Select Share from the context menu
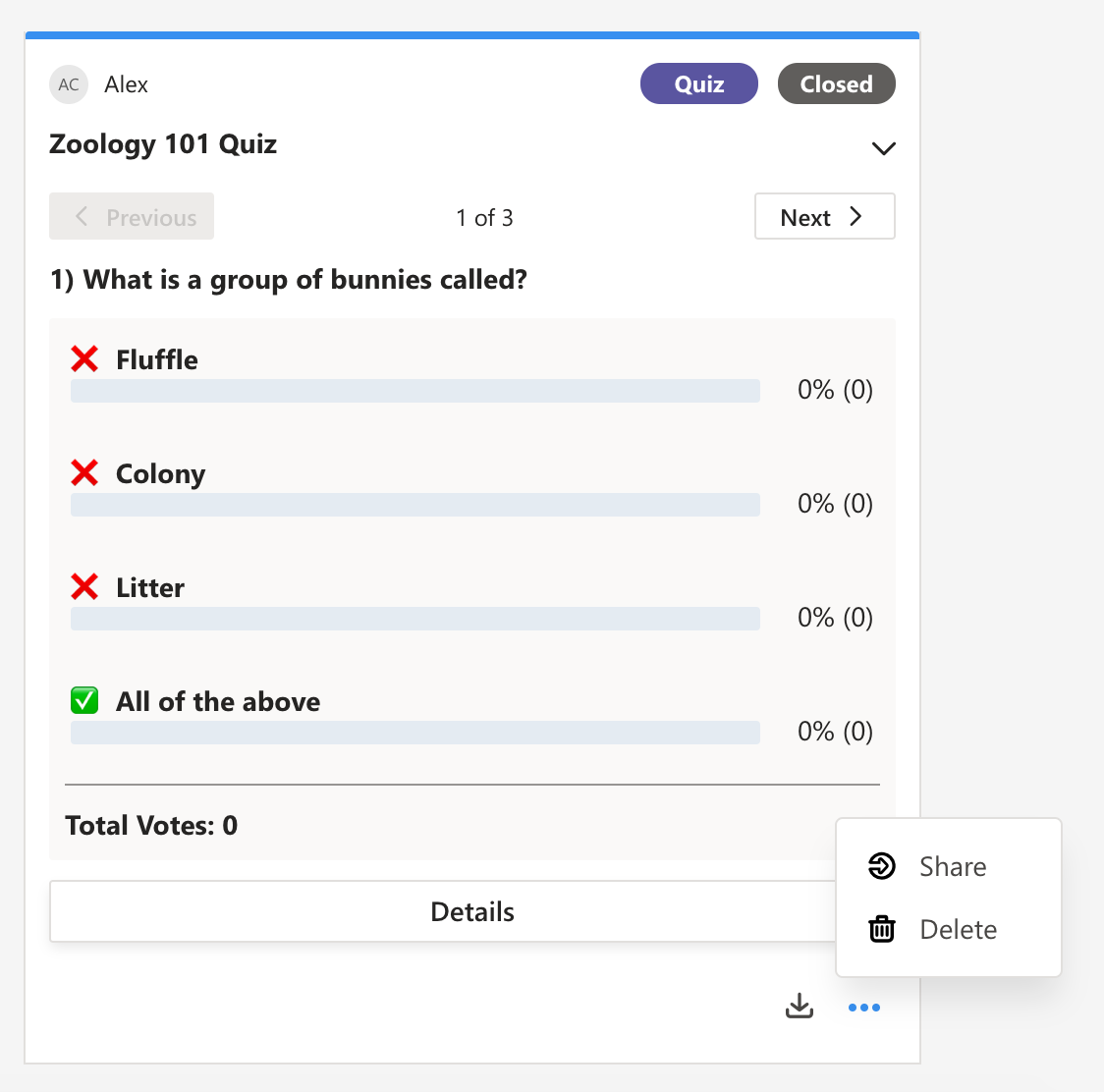The image size is (1104, 1092). click(953, 866)
